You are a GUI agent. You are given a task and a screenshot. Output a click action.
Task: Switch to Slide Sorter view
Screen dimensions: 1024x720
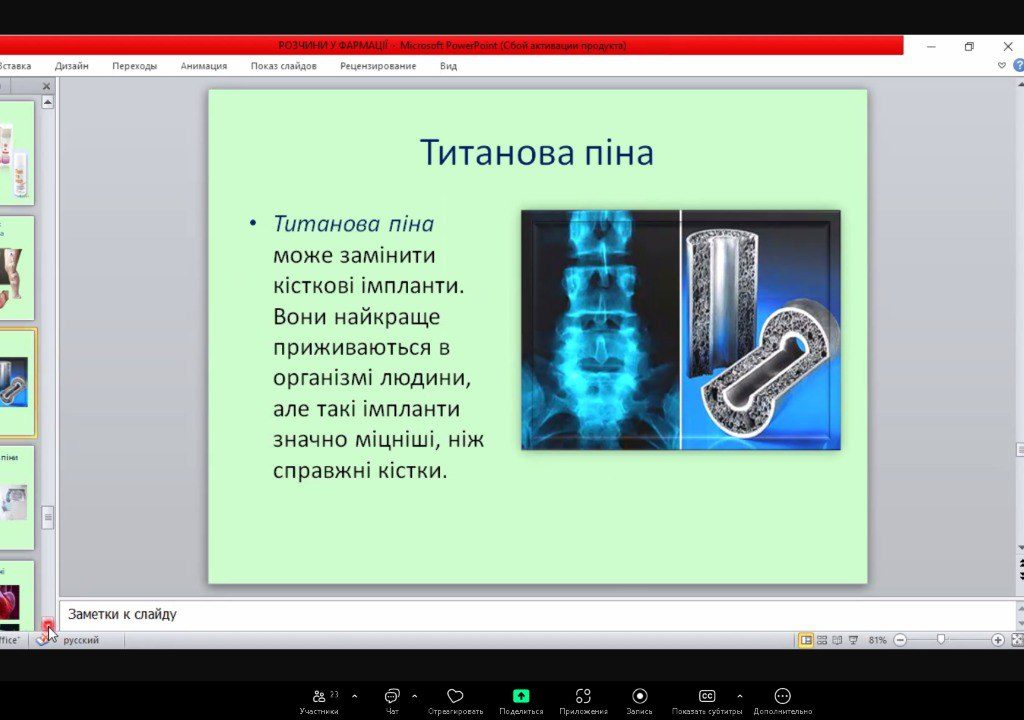click(x=822, y=640)
